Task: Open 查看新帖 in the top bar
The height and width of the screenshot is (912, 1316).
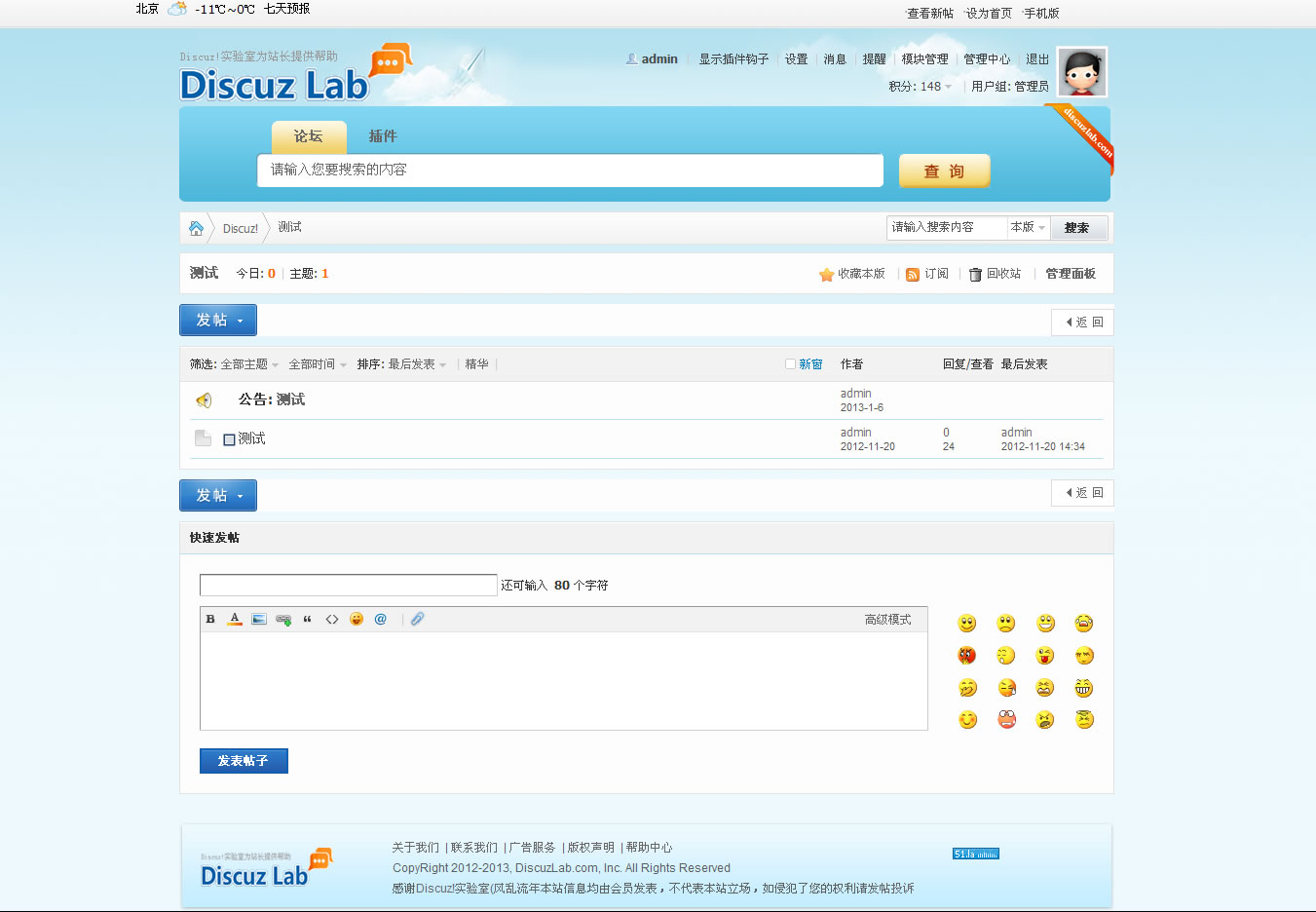Action: [x=930, y=14]
